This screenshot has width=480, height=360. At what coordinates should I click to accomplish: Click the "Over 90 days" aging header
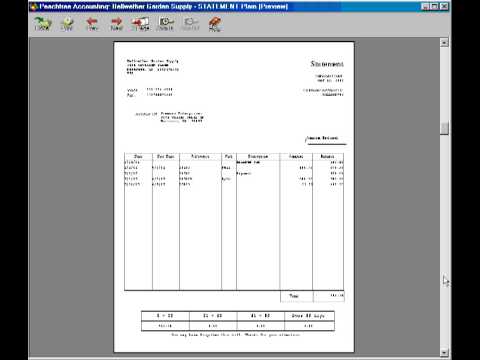tap(308, 315)
